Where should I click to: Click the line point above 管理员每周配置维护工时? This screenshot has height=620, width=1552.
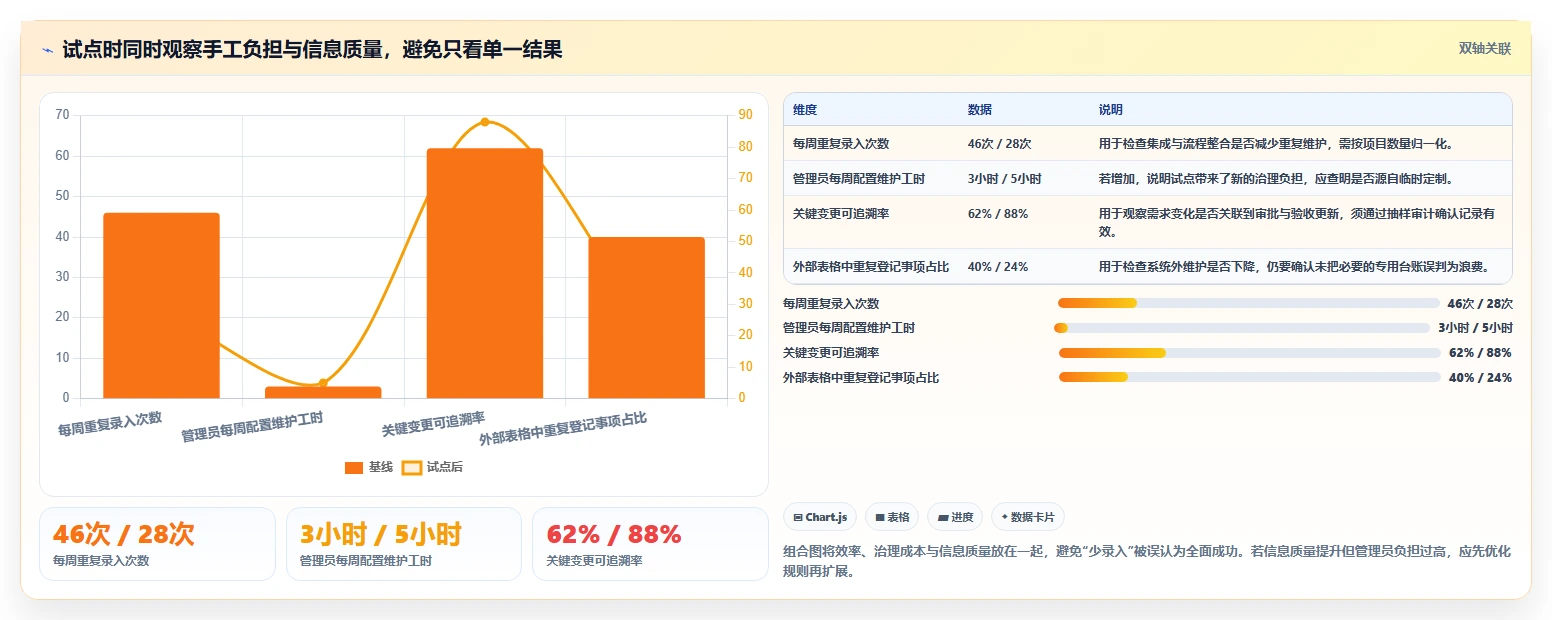point(323,383)
